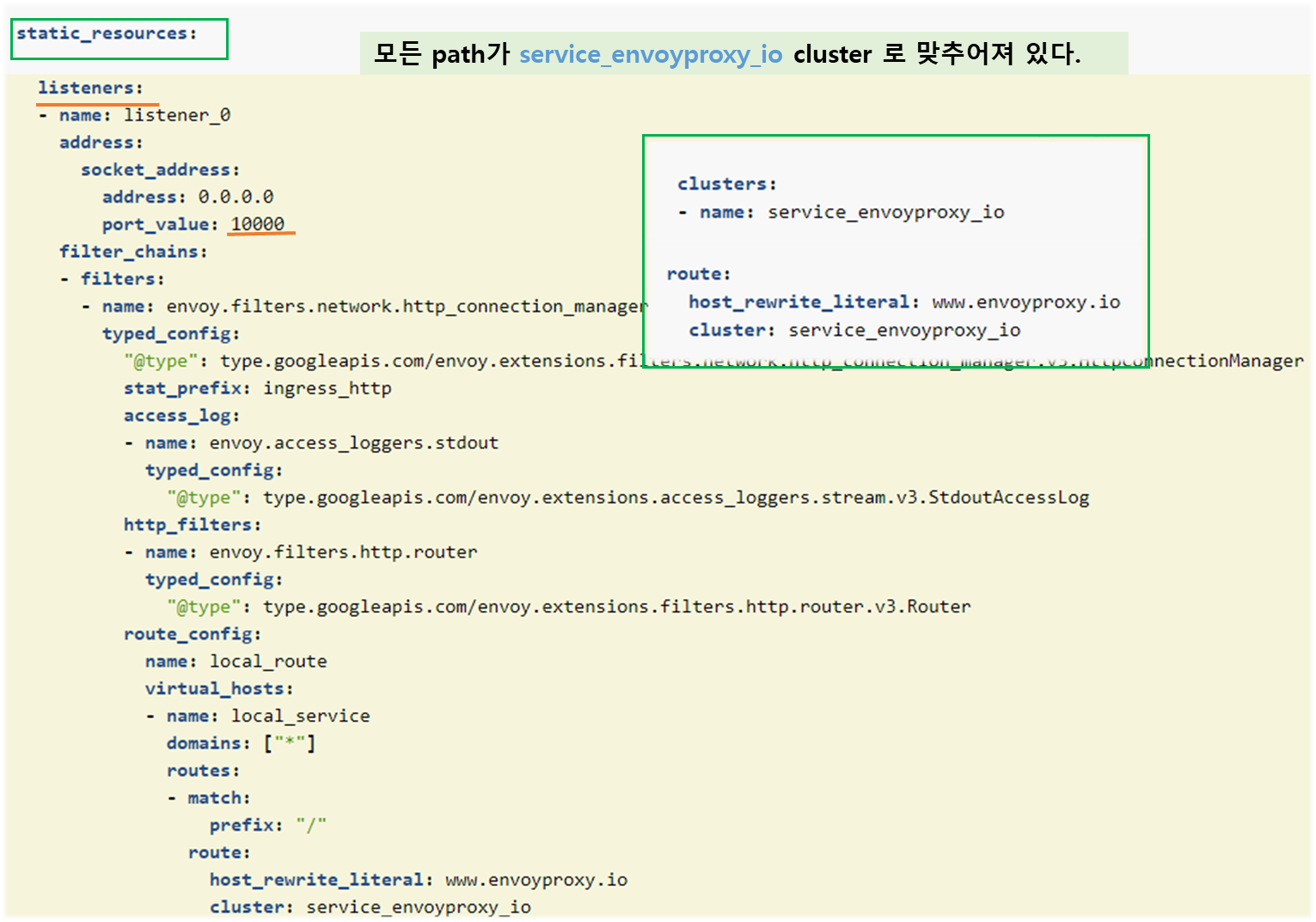Viewport: 1316px width, 922px height.
Task: Click the StdoutAccessLog type URL
Action: (x=676, y=498)
